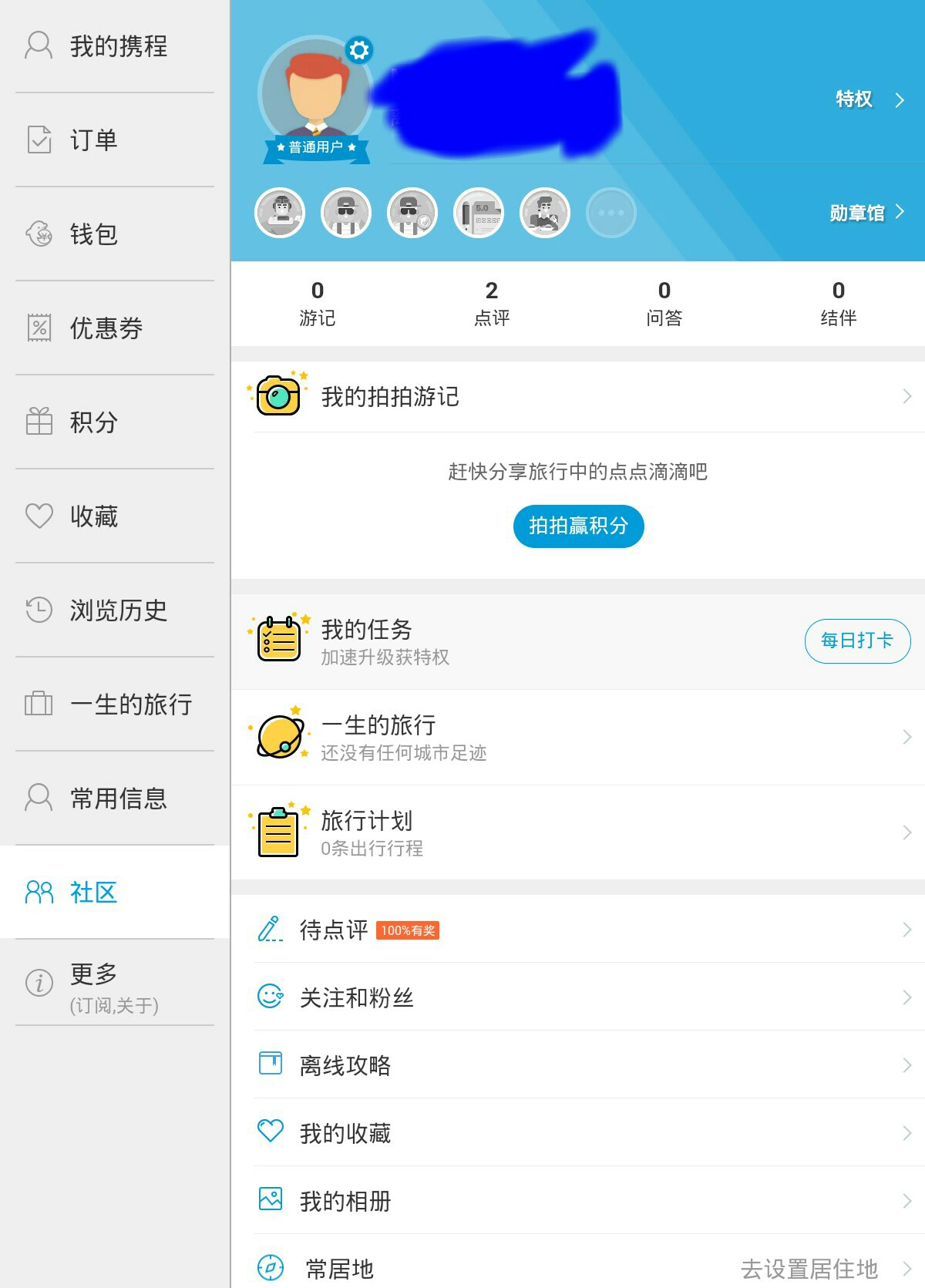View 游记 count stat
This screenshot has width=925, height=1288.
(318, 304)
